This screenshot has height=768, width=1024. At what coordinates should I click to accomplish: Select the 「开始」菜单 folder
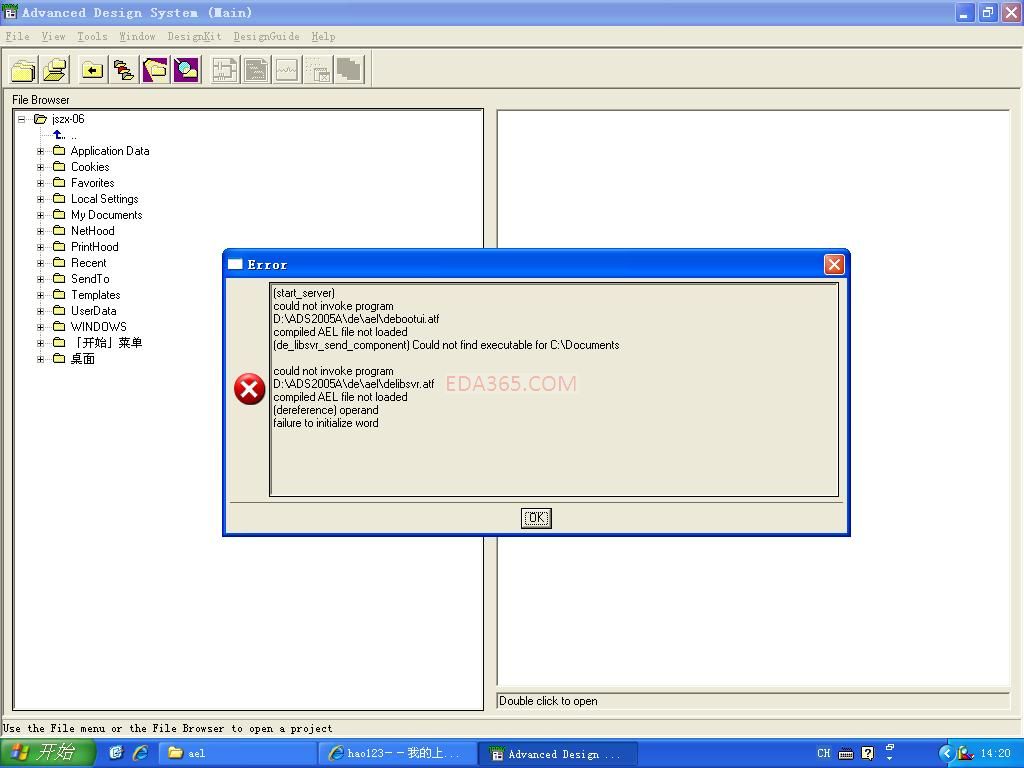click(x=106, y=343)
